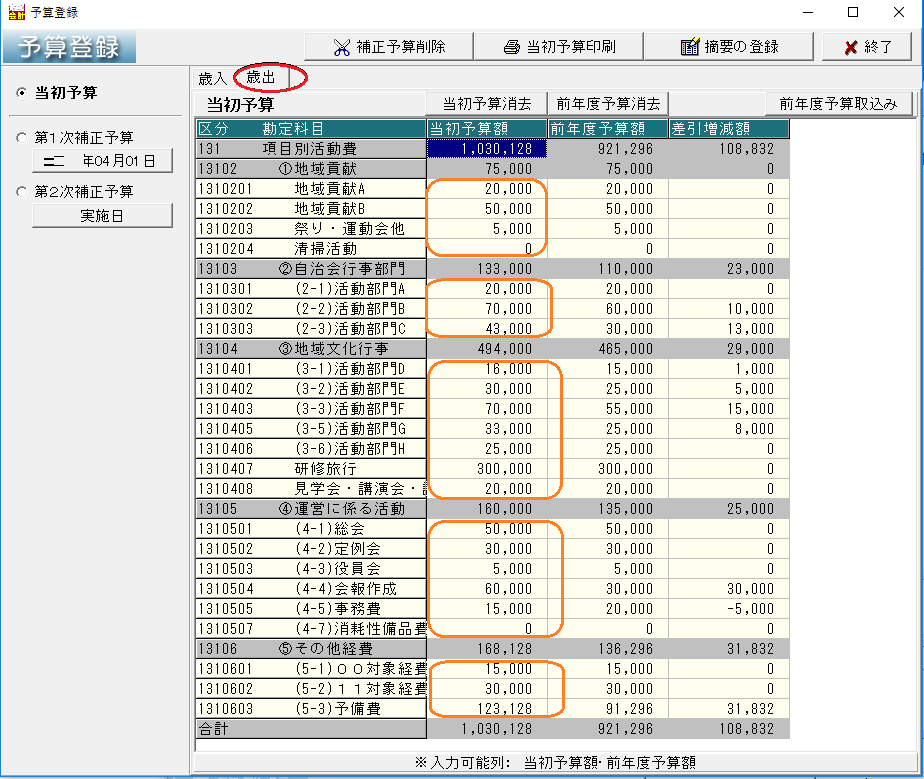Select 当初予算額 cell for 研修旅行
The height and width of the screenshot is (779, 924).
pyautogui.click(x=486, y=469)
